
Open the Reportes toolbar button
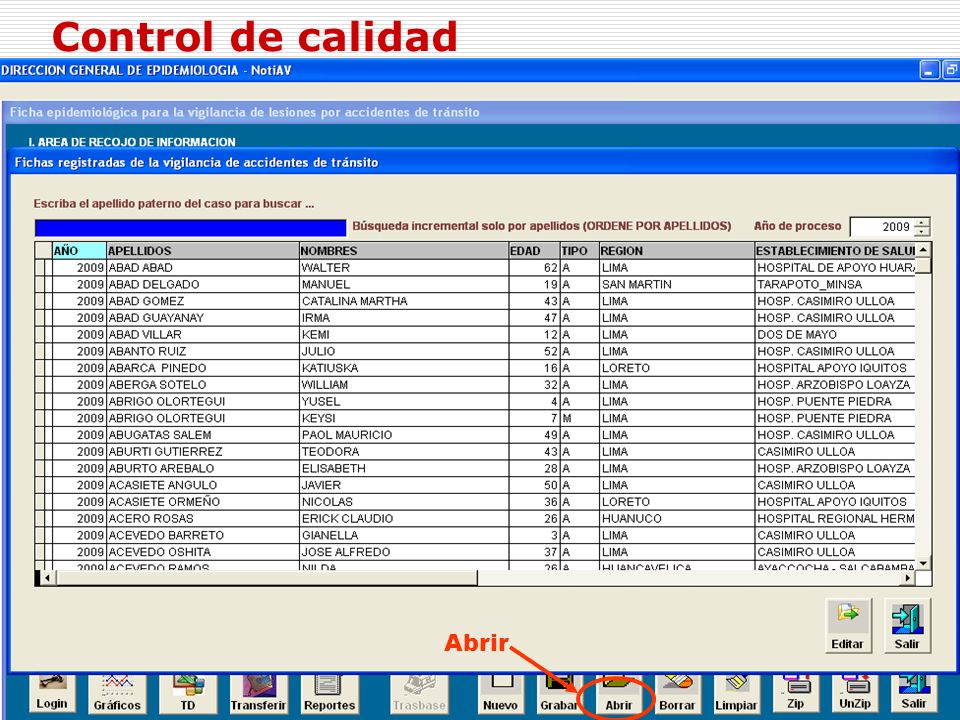[x=329, y=694]
